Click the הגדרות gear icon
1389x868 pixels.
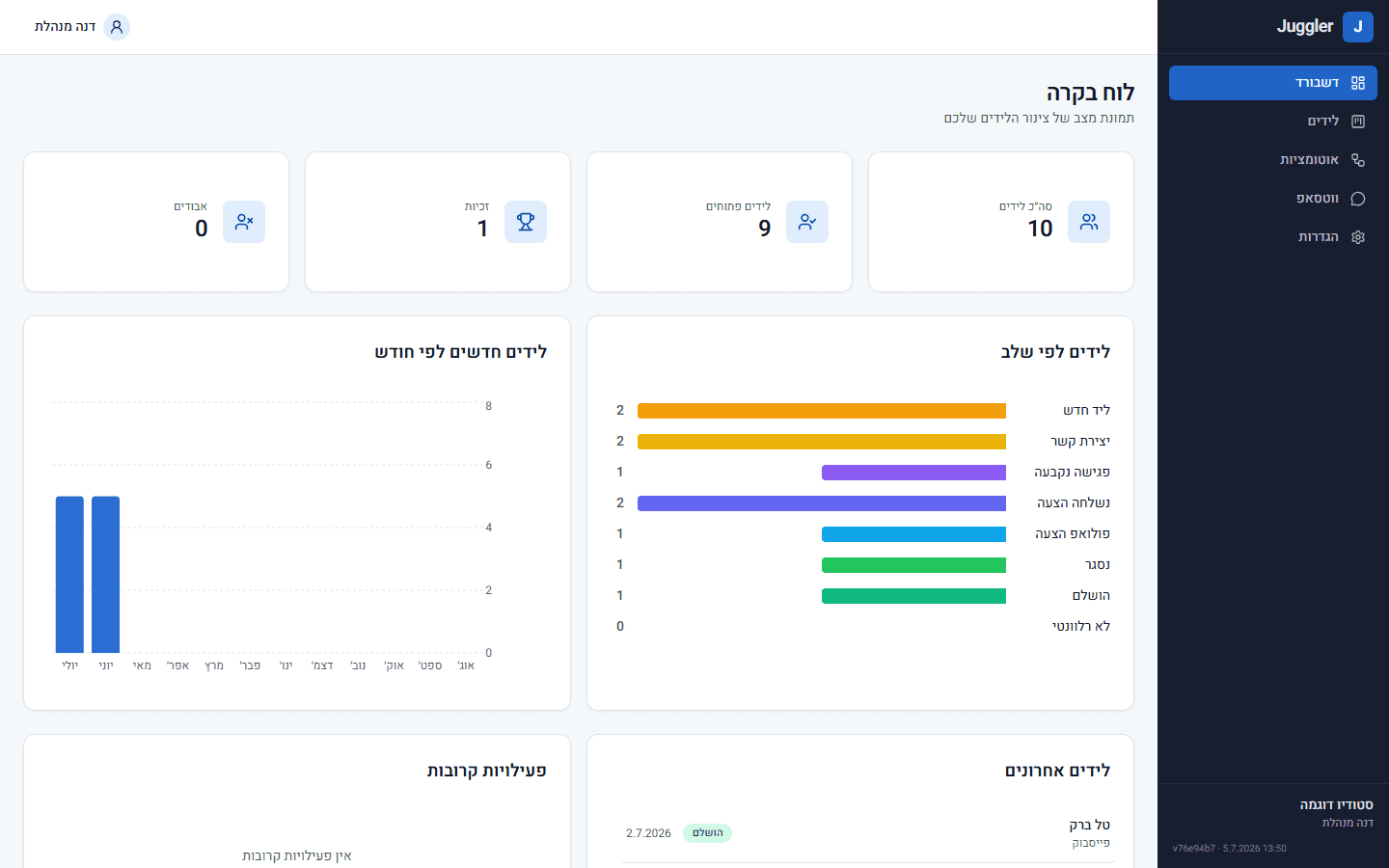point(1358,237)
